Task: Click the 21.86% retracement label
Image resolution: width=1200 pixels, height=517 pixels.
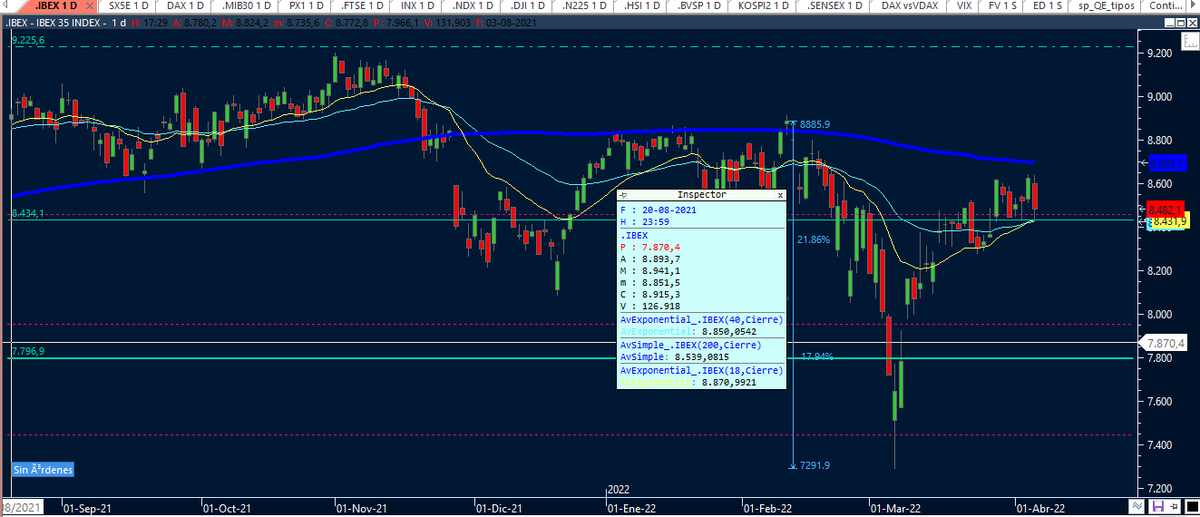Action: pyautogui.click(x=814, y=240)
